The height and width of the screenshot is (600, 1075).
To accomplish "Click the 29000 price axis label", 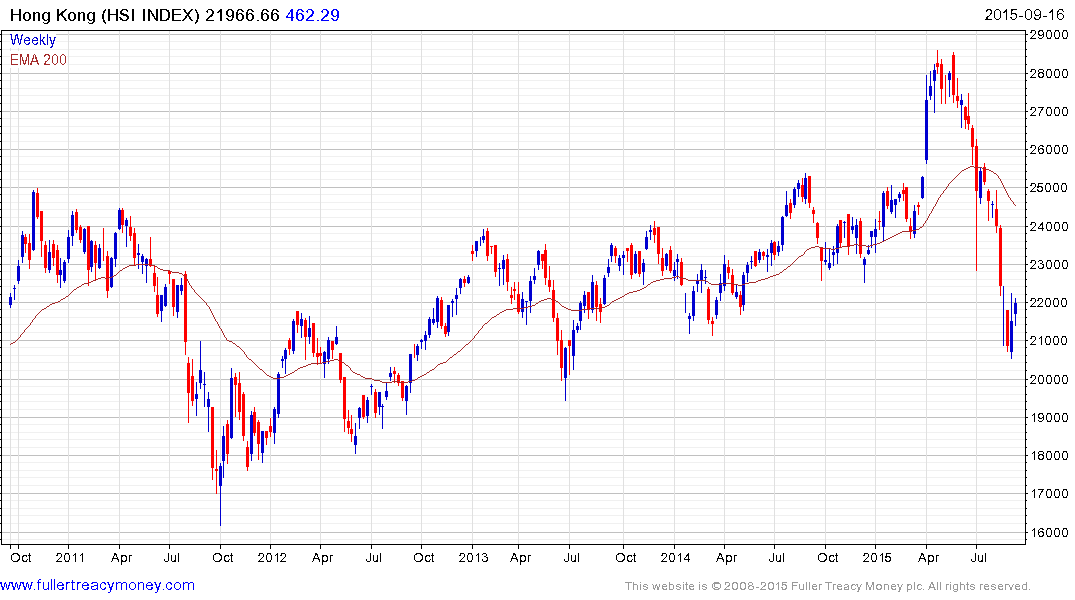I will 1048,35.
